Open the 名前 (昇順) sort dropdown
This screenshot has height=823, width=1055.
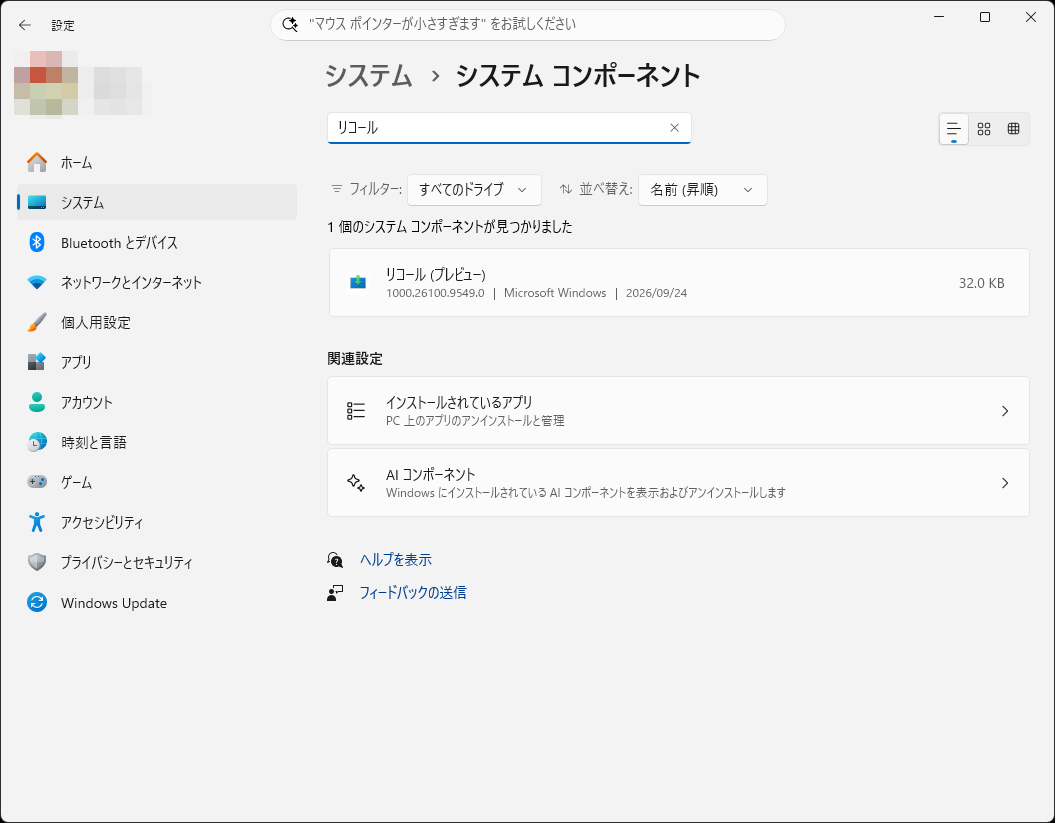pos(702,190)
